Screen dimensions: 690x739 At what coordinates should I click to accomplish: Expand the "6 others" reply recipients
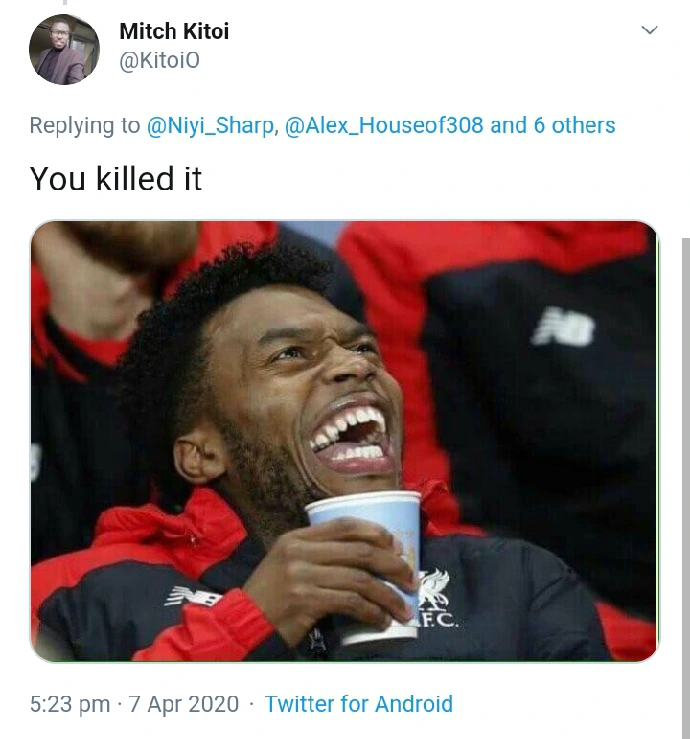point(566,125)
